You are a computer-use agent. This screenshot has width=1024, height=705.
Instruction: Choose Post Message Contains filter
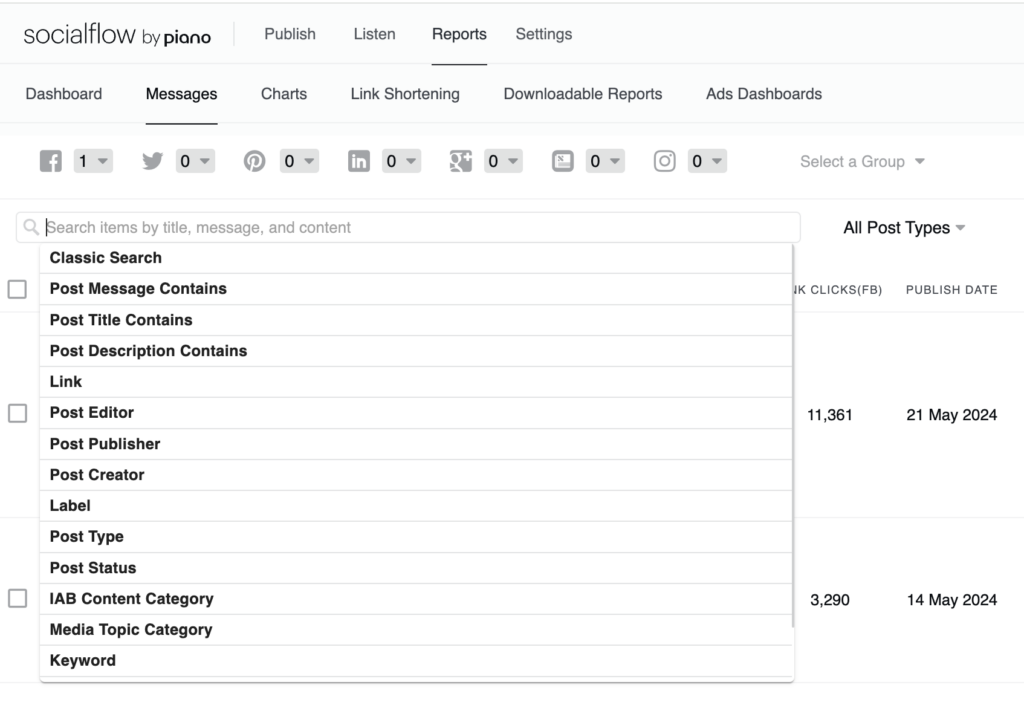pyautogui.click(x=416, y=289)
